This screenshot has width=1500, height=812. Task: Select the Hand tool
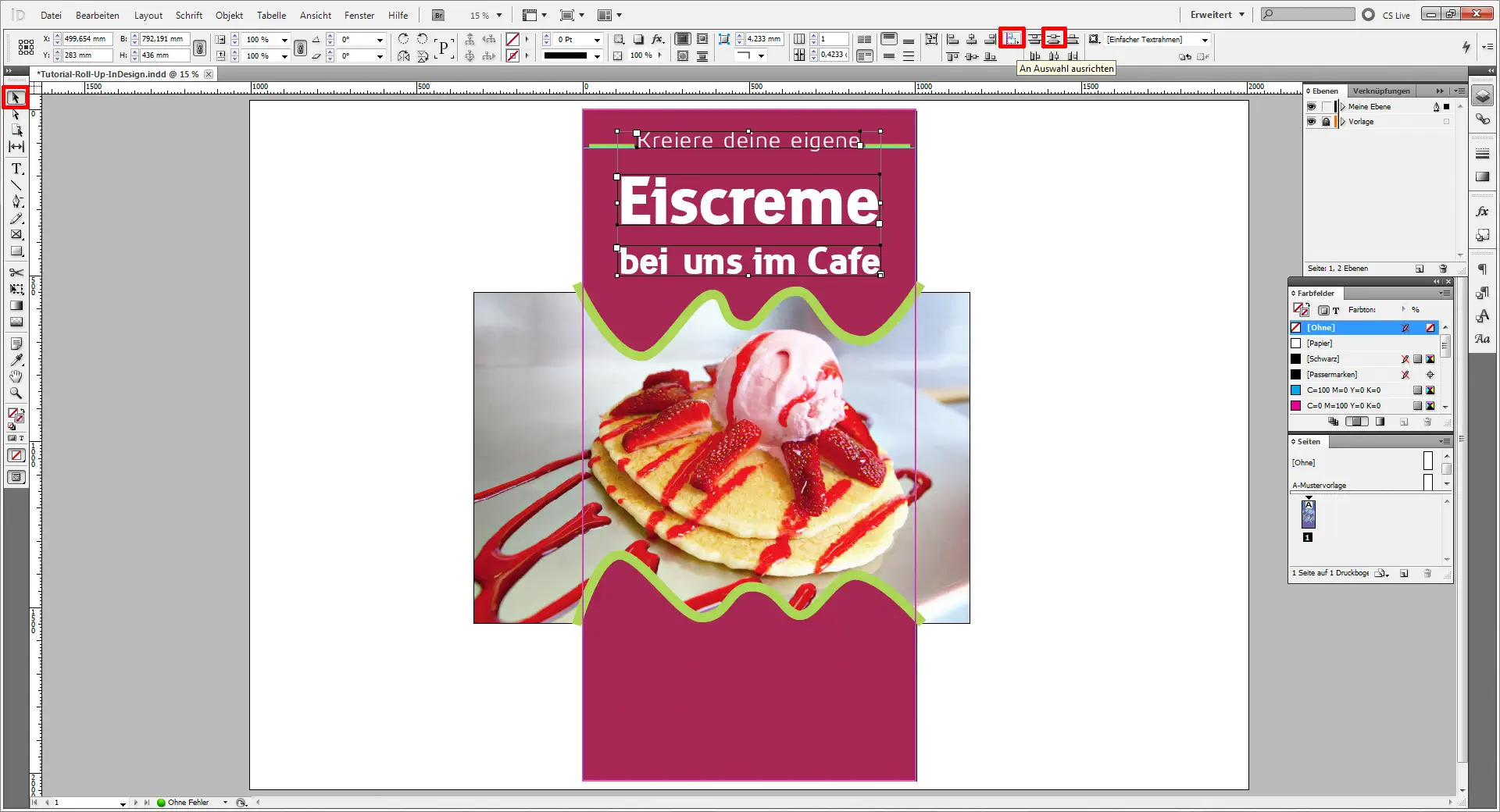click(x=16, y=377)
